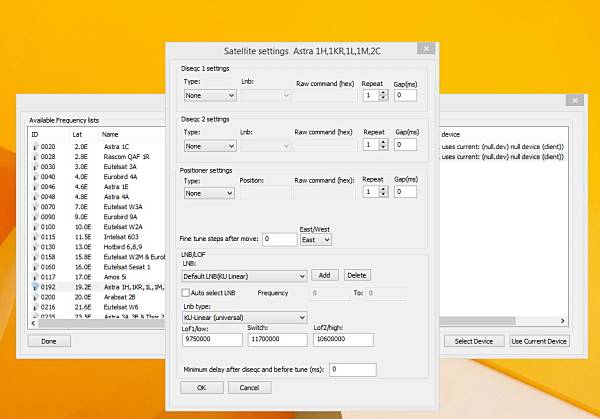The height and width of the screenshot is (419, 600).
Task: Click satellite icon for Amos 5i row
Action: [35, 277]
